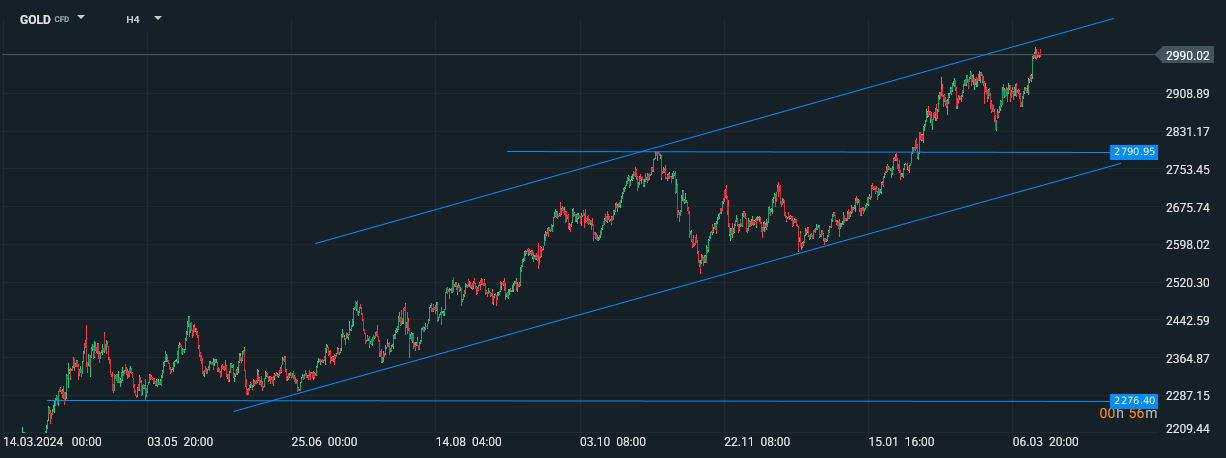This screenshot has height=458, width=1226.
Task: Click the 06.03 20:00 date label
Action: (x=1044, y=441)
